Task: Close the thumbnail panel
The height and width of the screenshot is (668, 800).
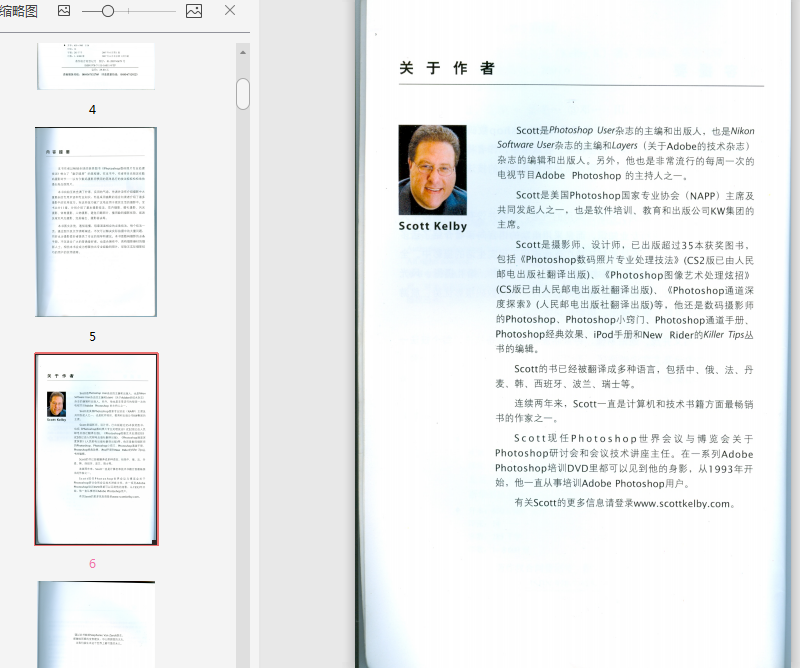Action: point(230,10)
